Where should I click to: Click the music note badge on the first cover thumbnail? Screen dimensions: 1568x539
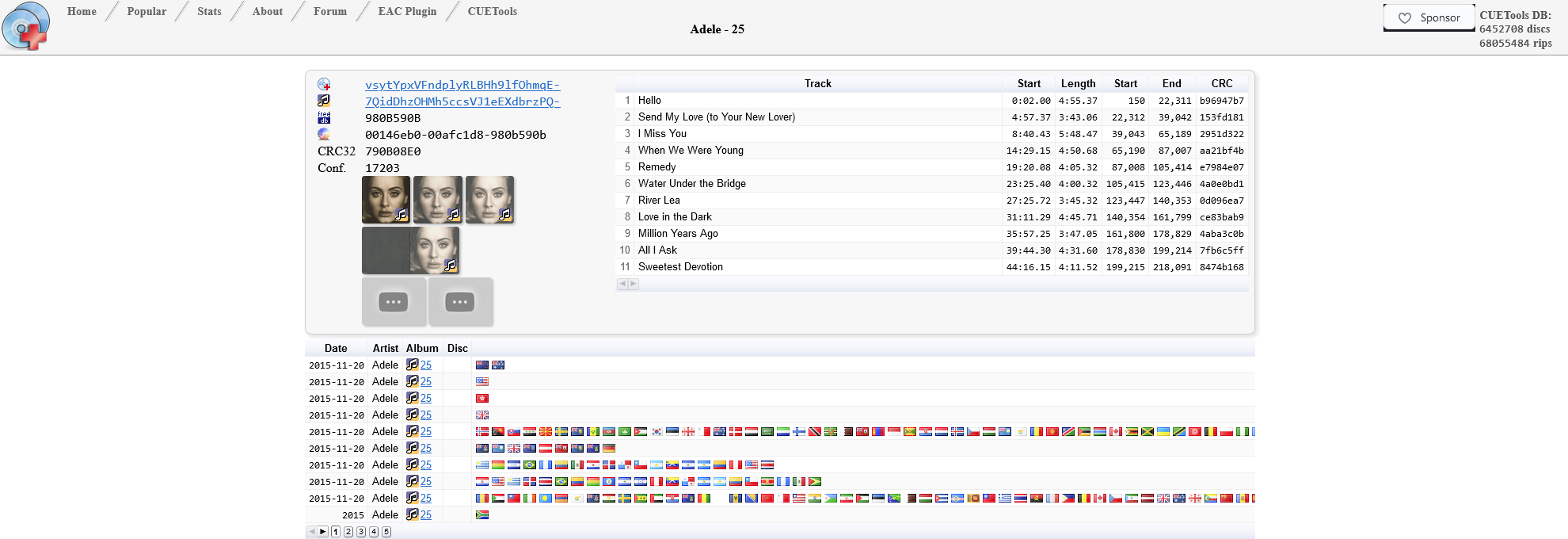coord(402,214)
